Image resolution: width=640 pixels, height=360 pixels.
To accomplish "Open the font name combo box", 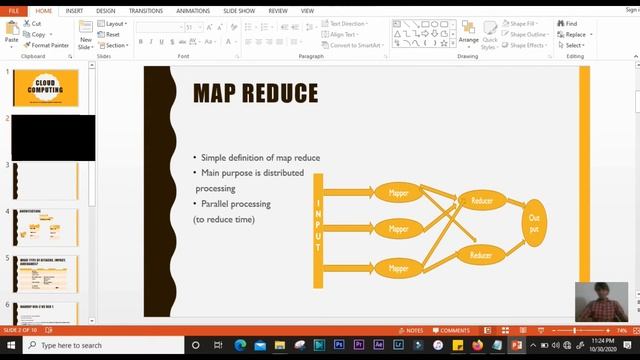I will pyautogui.click(x=160, y=27).
